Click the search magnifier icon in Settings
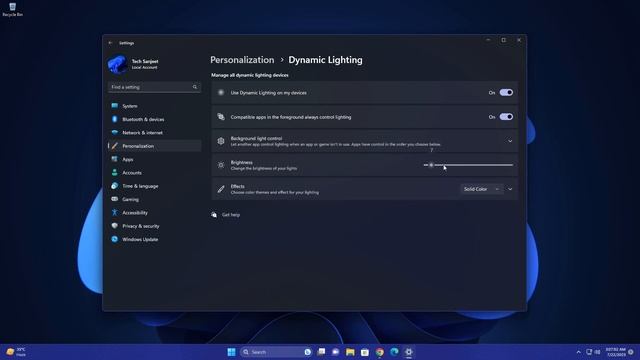This screenshot has height=360, width=640. click(x=195, y=87)
